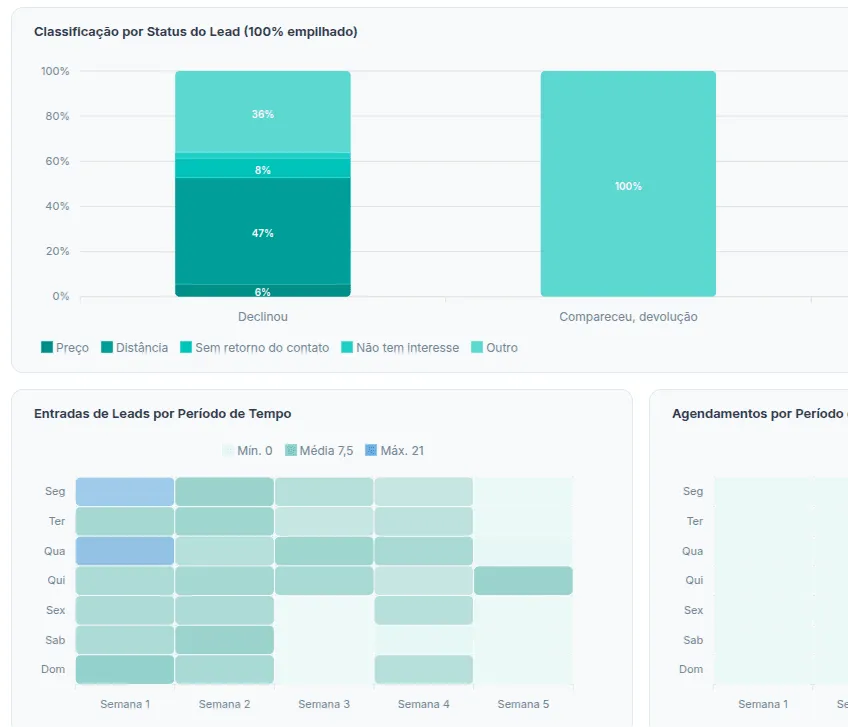848x727 pixels.
Task: Select the Seg cell in Semana 1
Action: 125,492
